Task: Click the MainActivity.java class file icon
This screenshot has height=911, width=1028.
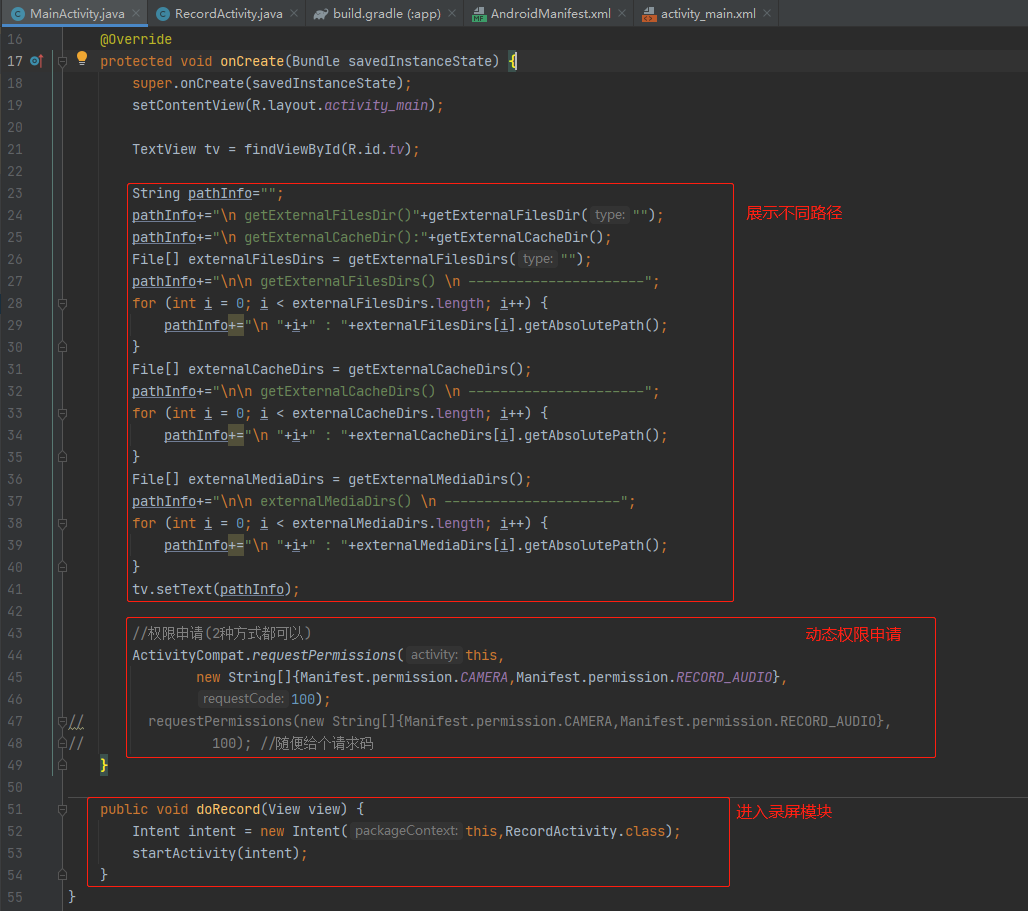Action: pos(18,14)
